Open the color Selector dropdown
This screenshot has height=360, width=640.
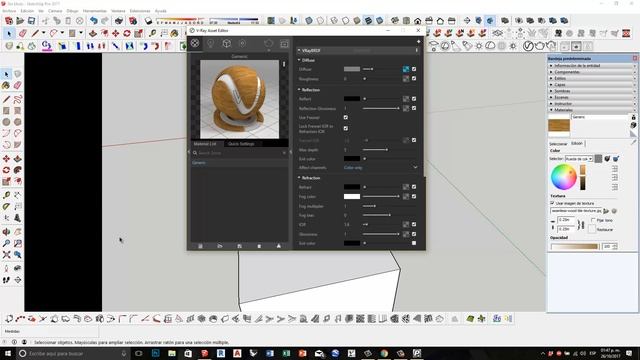tap(579, 158)
